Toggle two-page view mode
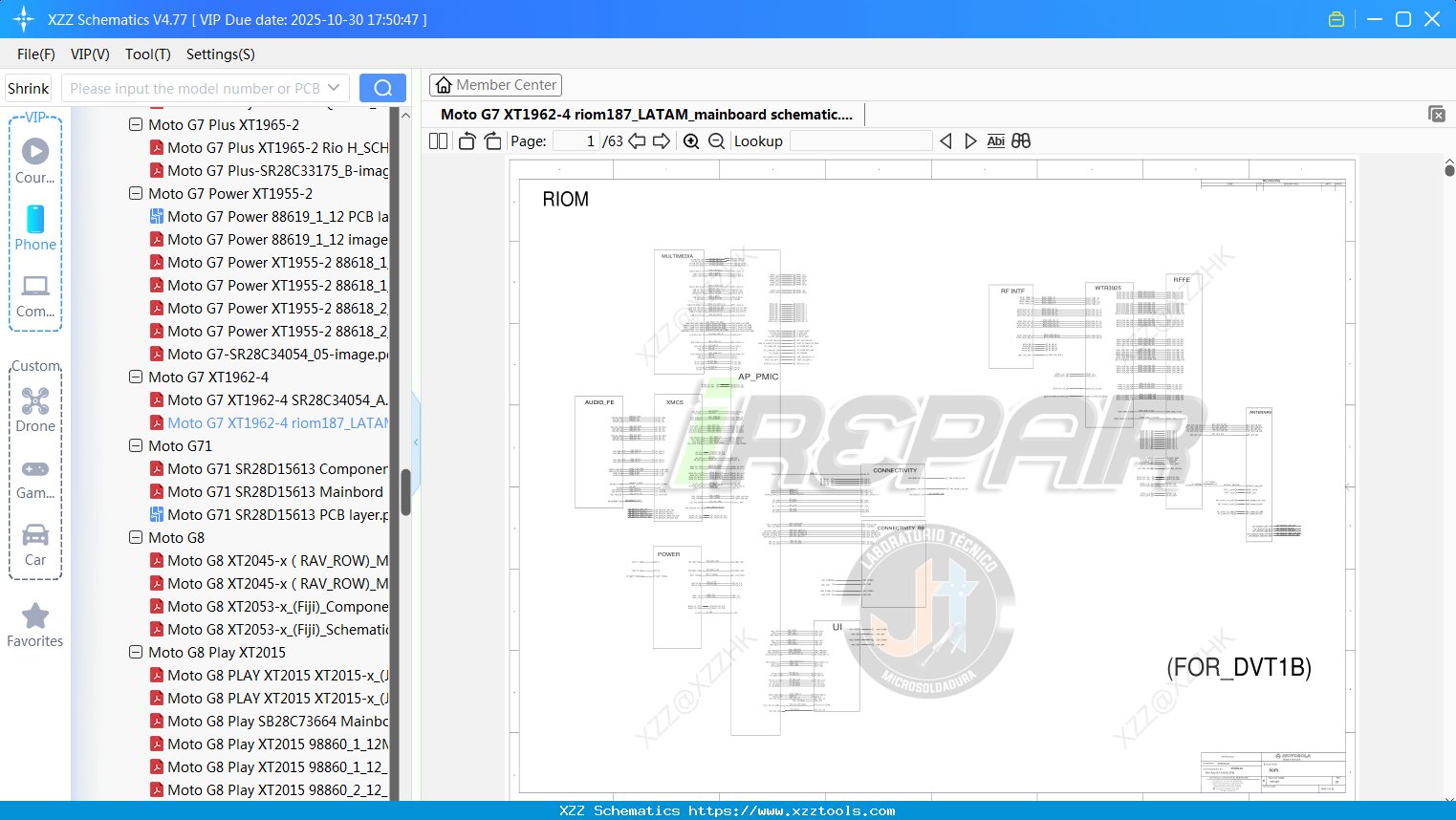 coord(437,140)
